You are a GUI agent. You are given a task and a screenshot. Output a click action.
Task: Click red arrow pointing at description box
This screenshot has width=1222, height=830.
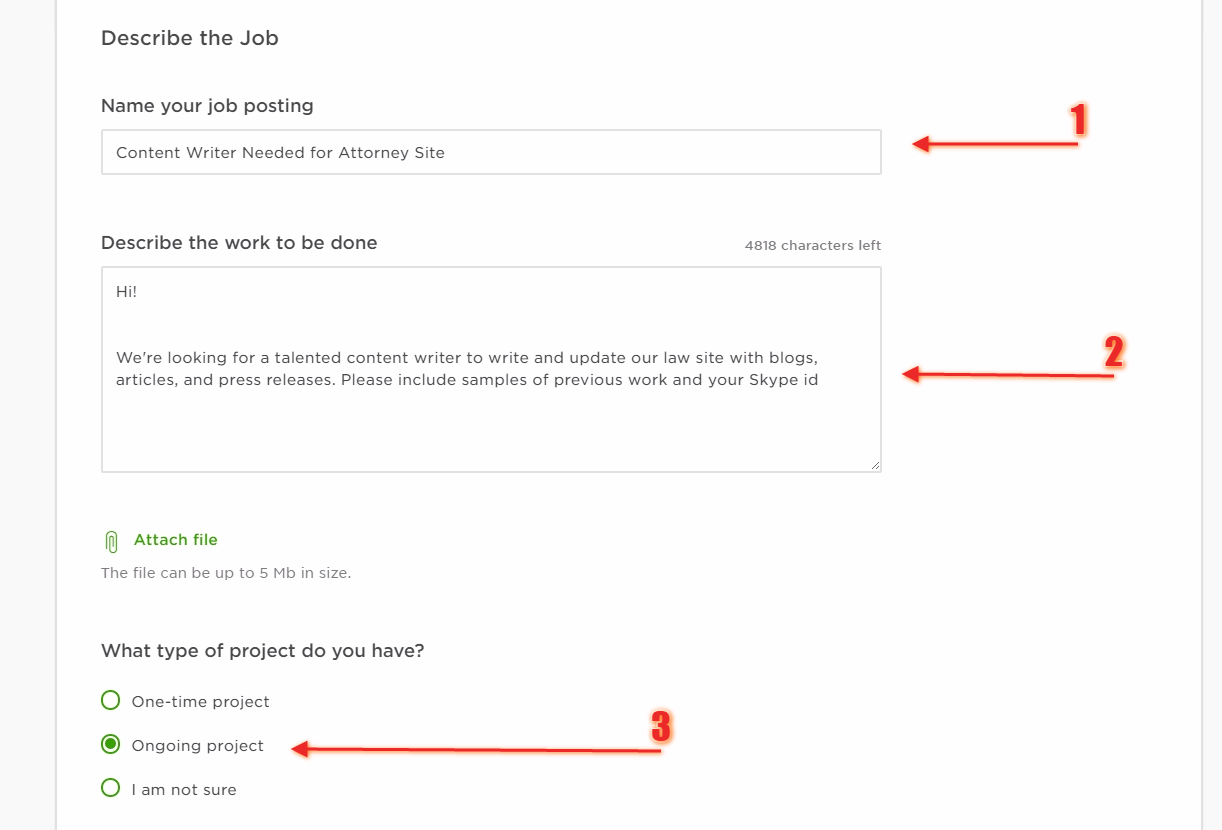tap(1008, 375)
